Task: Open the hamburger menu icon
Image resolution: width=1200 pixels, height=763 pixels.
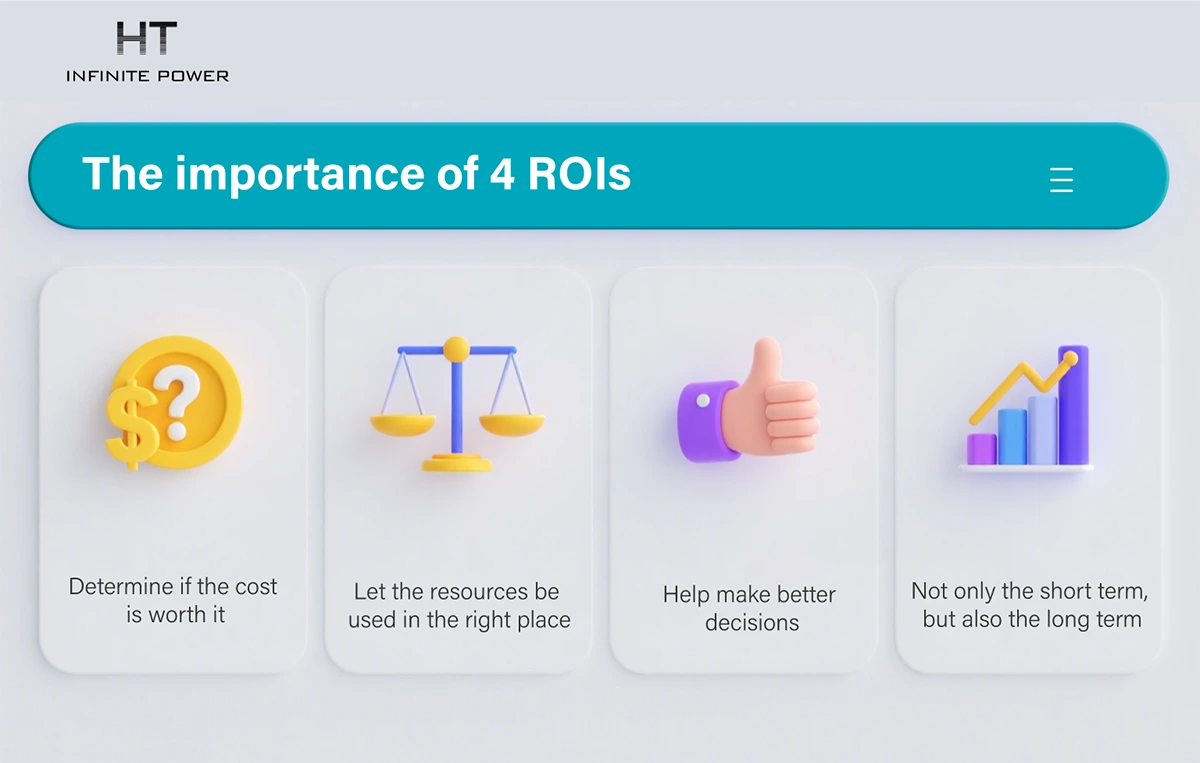Action: (1061, 180)
